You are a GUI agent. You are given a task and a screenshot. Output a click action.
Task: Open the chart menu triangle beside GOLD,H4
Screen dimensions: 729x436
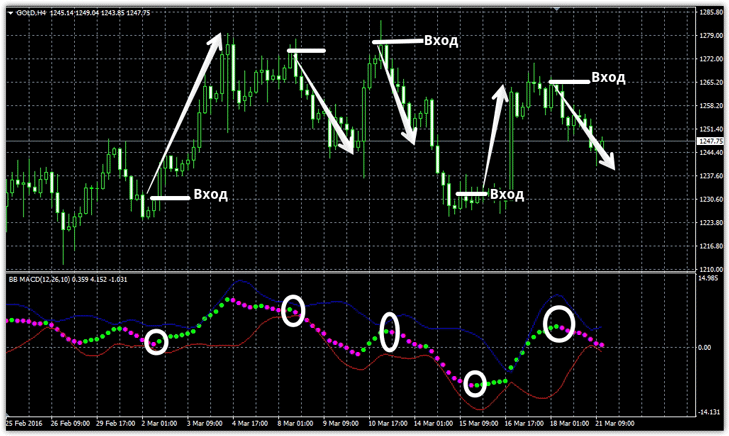click(10, 13)
